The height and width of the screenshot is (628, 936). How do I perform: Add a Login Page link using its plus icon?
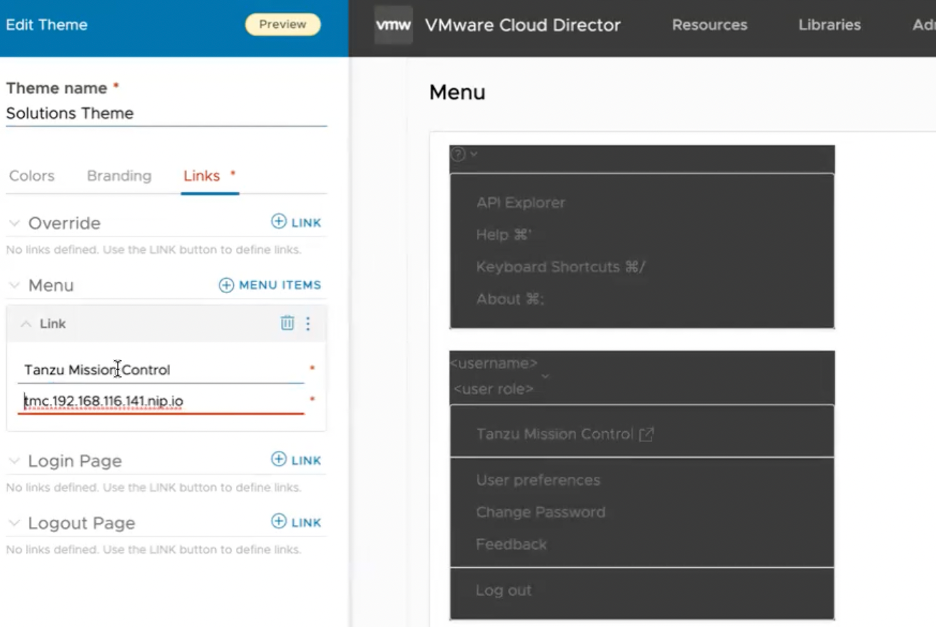[x=296, y=460]
